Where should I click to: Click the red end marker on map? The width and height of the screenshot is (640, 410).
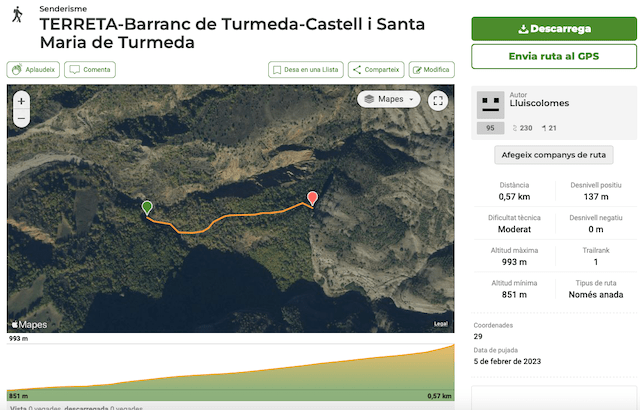point(313,198)
